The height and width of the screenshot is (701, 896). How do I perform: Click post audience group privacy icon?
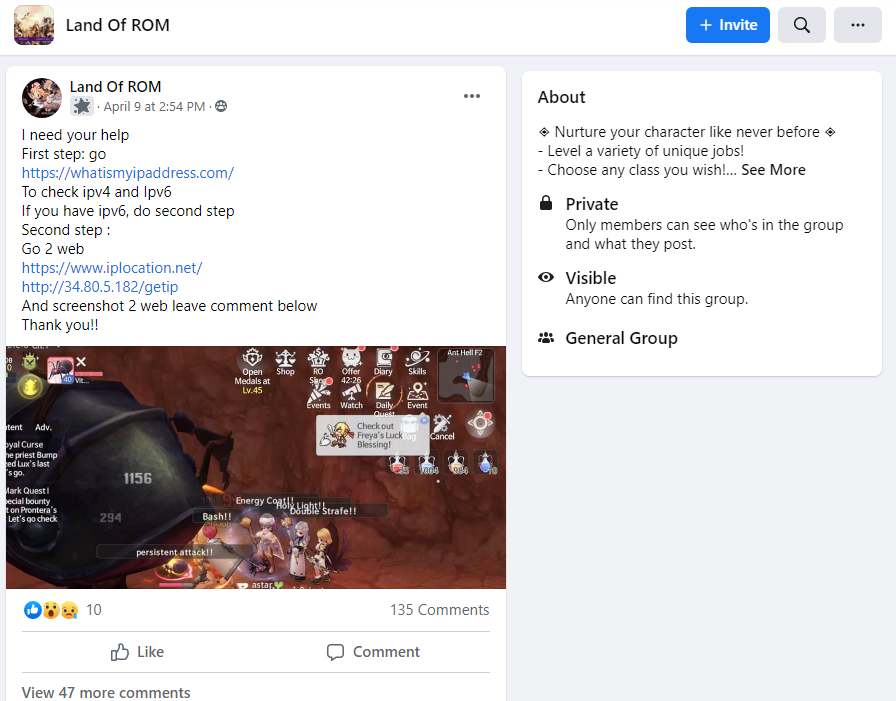click(x=221, y=106)
